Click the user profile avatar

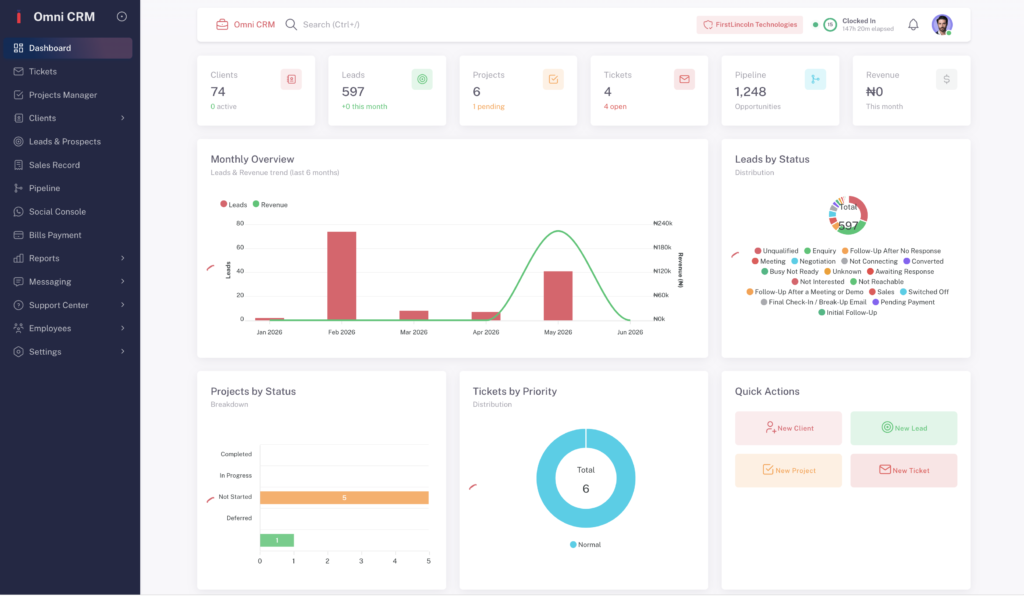click(x=942, y=25)
